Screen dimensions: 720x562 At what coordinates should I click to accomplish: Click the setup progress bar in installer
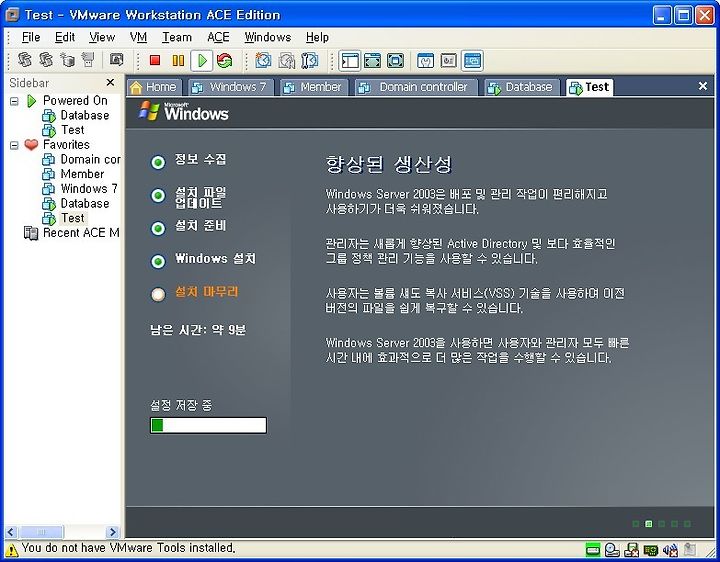coord(208,425)
